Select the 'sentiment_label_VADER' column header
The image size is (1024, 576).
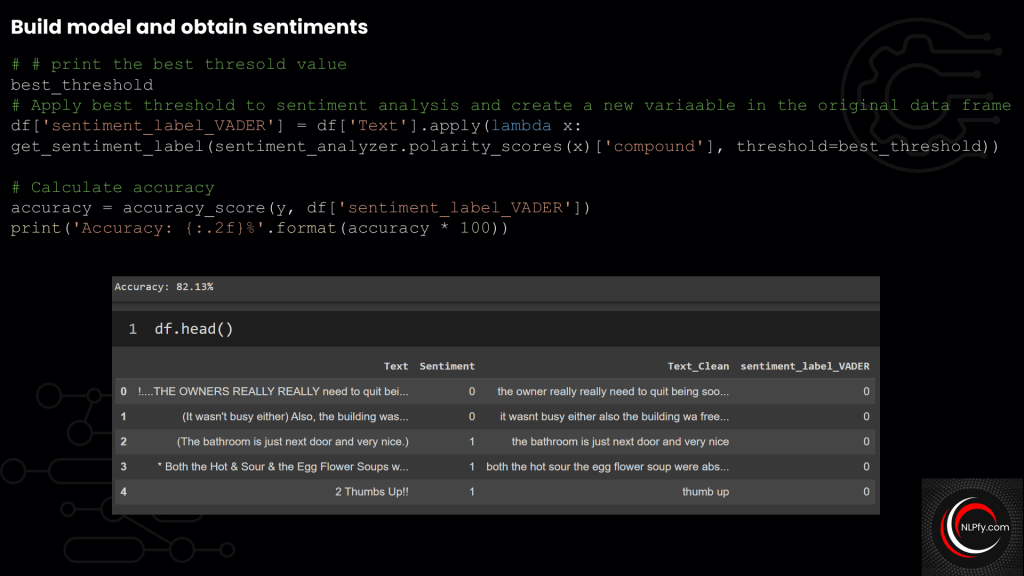(804, 366)
